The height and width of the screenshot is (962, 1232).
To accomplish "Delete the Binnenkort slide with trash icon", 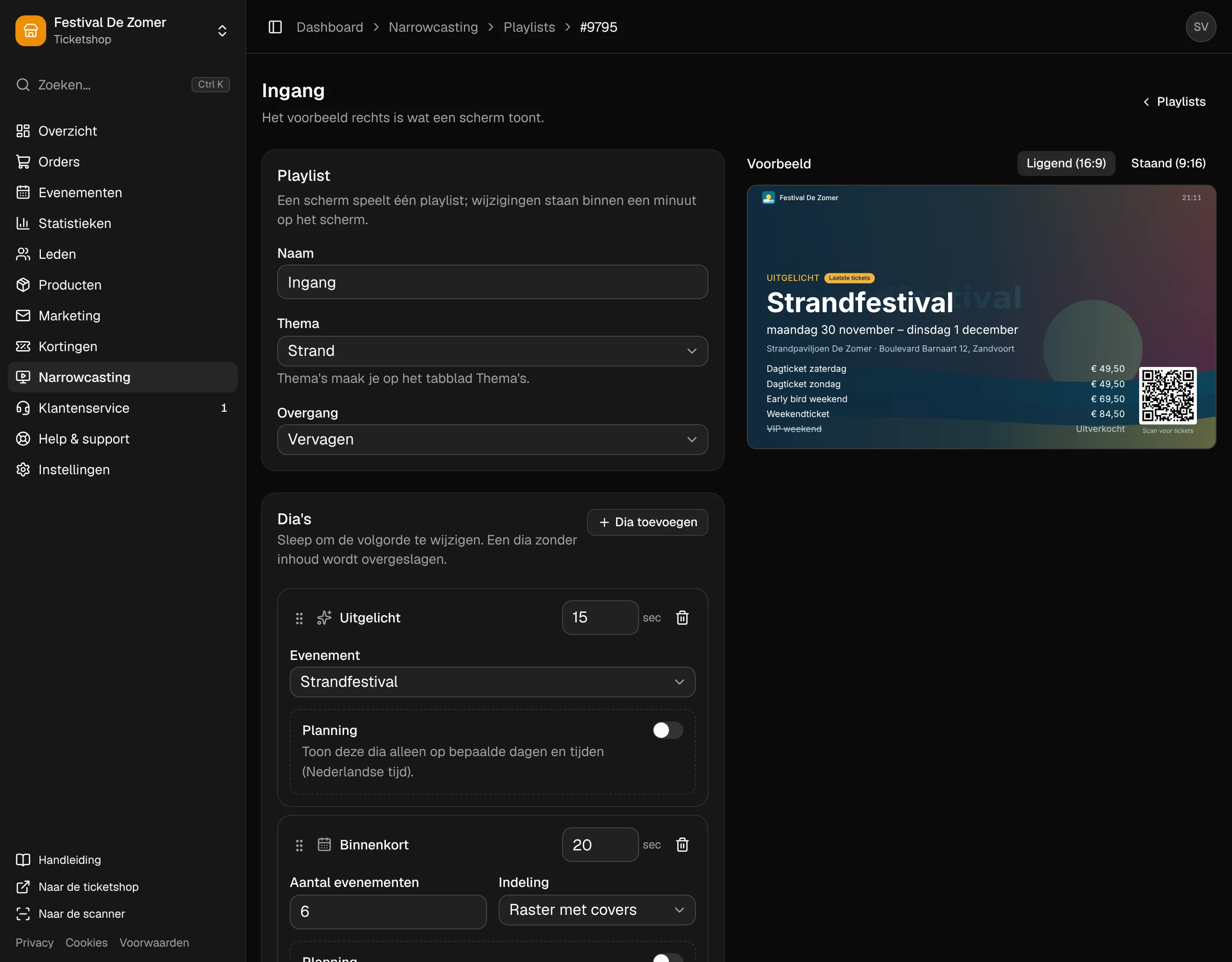I will 682,845.
